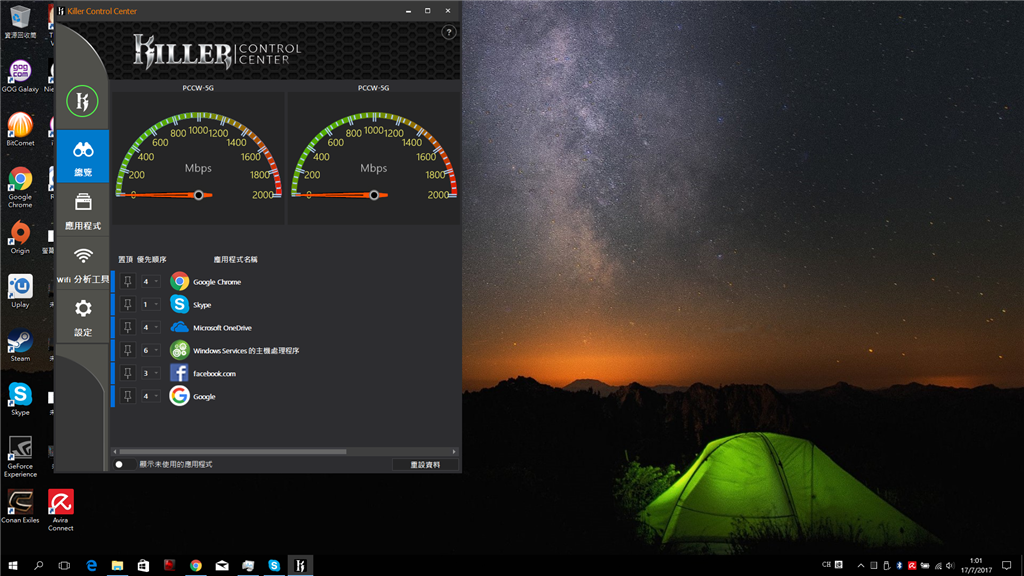Open Microsoft Edge from the taskbar

pyautogui.click(x=91, y=566)
